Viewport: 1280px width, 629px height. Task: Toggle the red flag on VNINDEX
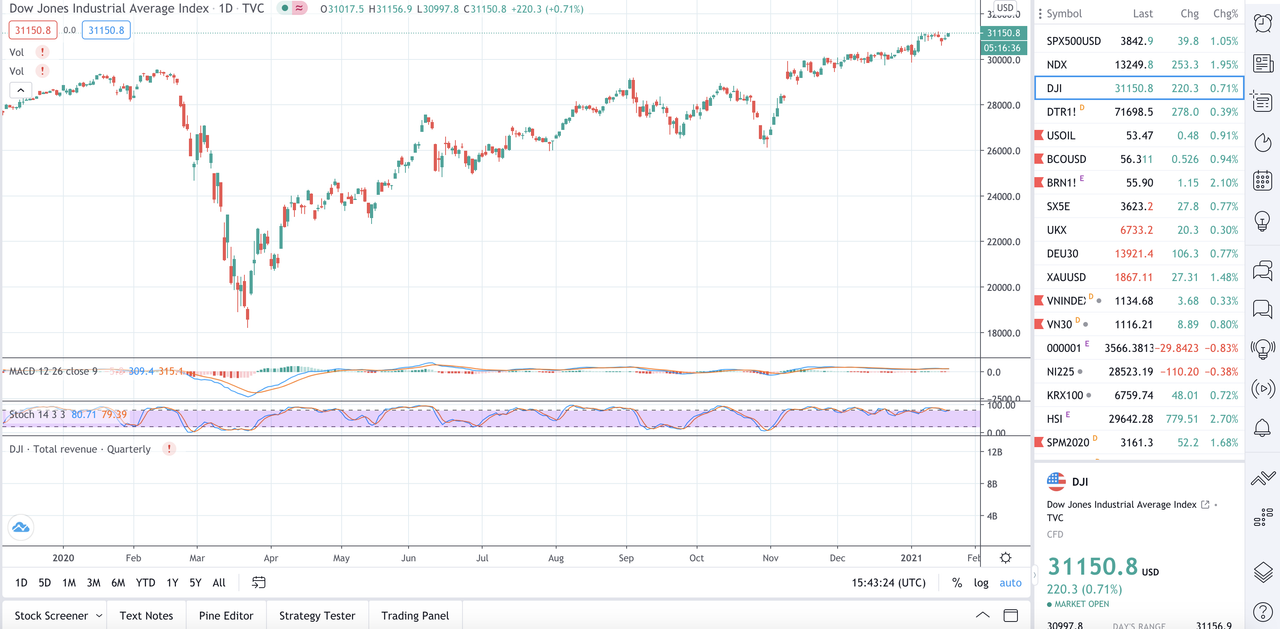coord(1039,300)
